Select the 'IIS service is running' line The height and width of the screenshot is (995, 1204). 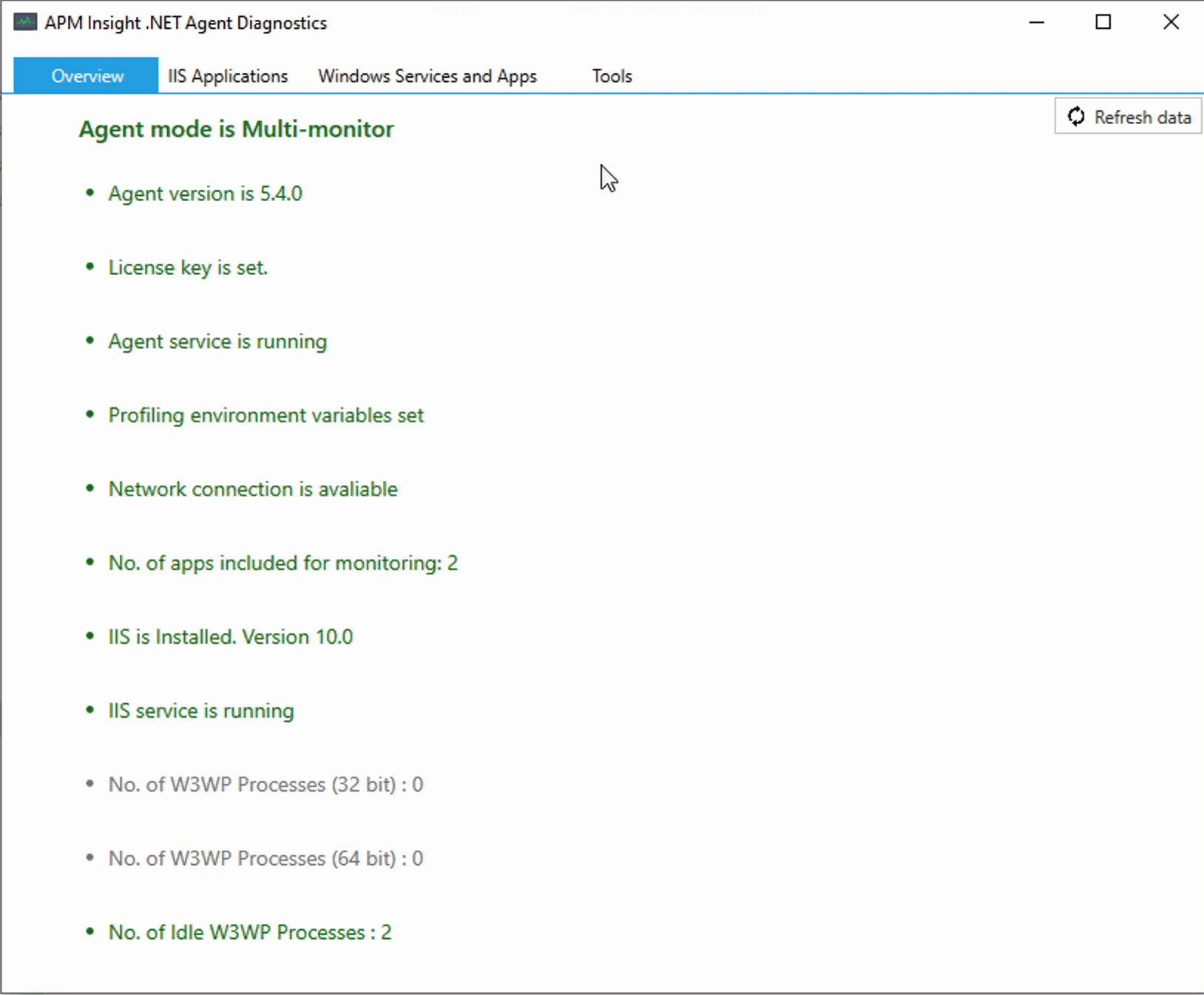(x=201, y=711)
